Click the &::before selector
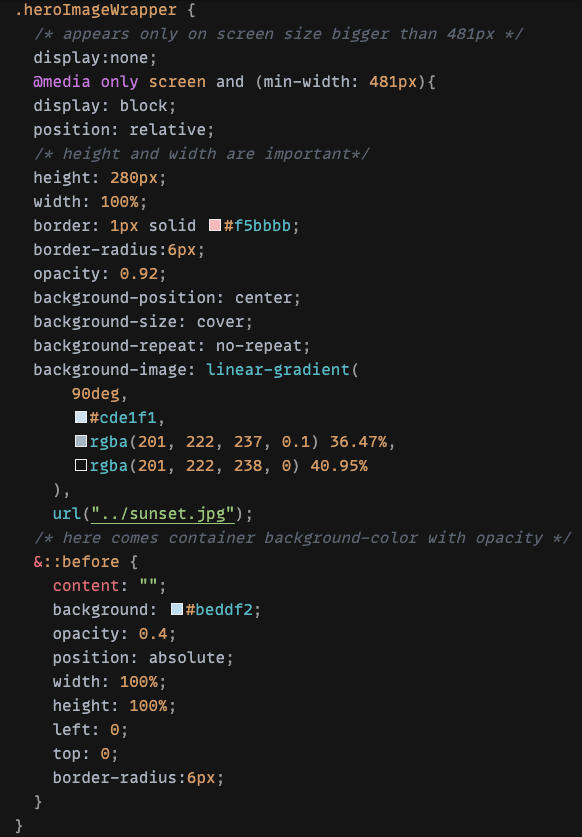The width and height of the screenshot is (582, 837). (76, 562)
